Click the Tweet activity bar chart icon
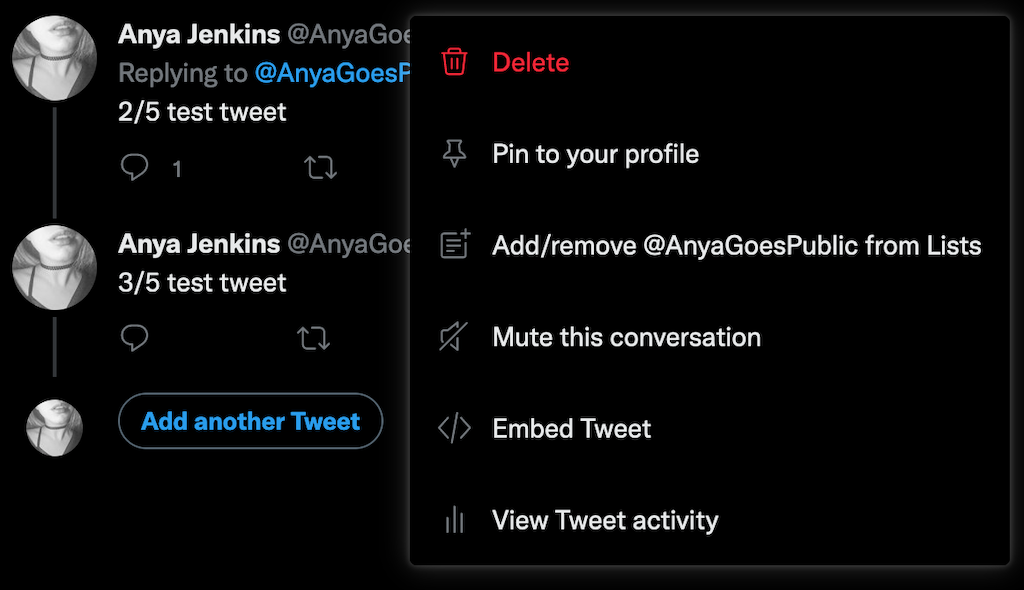The height and width of the screenshot is (590, 1024). pyautogui.click(x=454, y=520)
